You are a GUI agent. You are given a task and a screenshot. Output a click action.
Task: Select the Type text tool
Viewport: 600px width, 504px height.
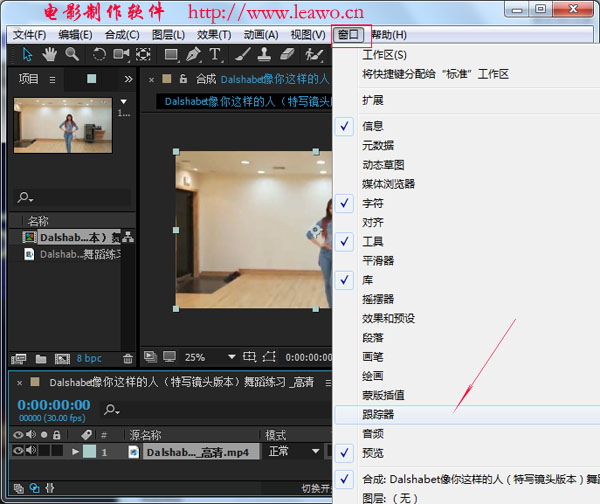(x=215, y=54)
